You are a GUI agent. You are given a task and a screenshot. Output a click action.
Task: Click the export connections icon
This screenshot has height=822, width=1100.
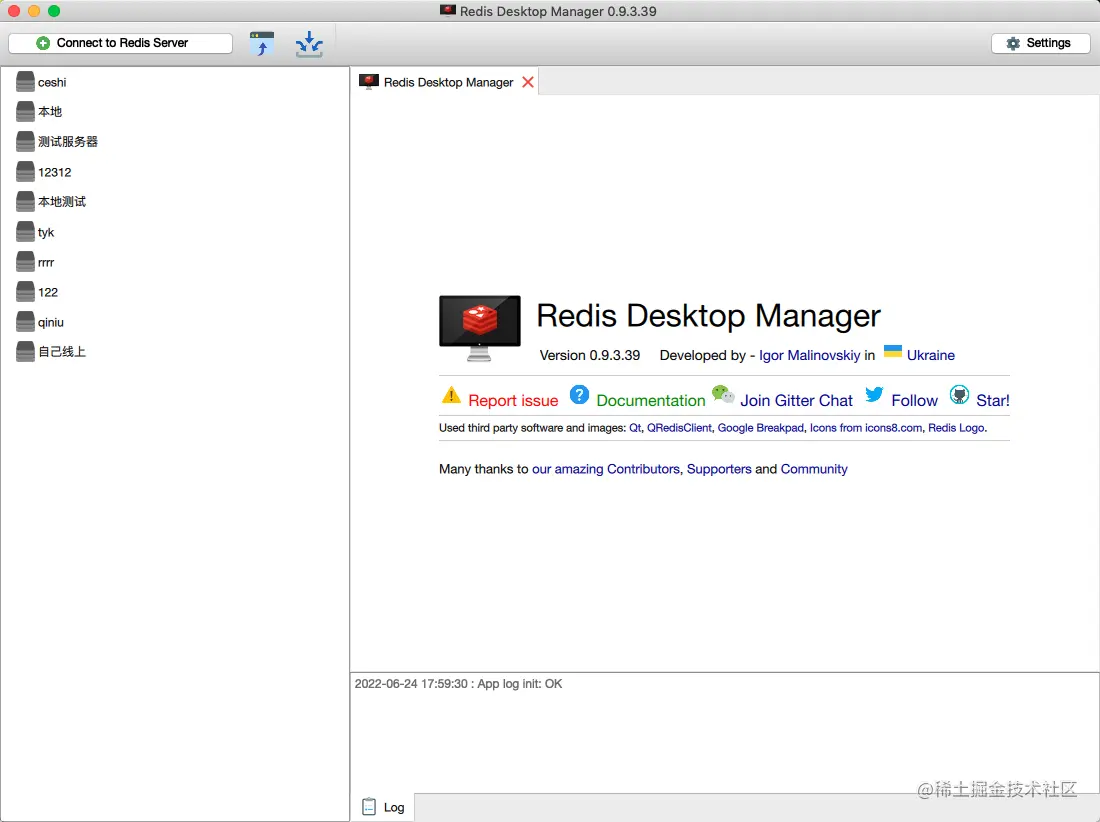click(309, 43)
